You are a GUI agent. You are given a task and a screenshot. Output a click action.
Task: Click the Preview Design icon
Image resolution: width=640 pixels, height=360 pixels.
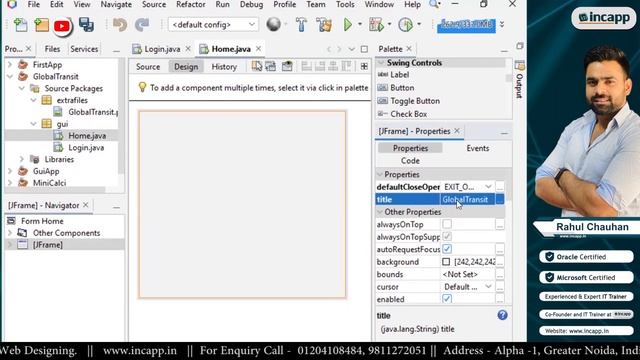tap(287, 66)
